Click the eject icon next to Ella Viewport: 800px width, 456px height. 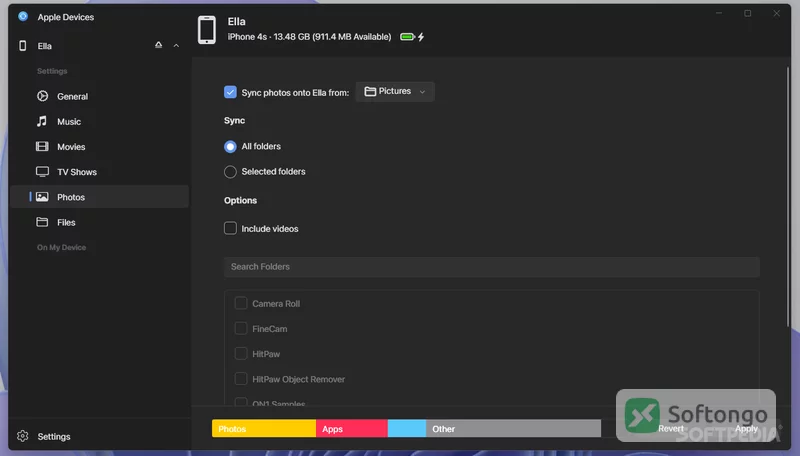click(x=159, y=45)
